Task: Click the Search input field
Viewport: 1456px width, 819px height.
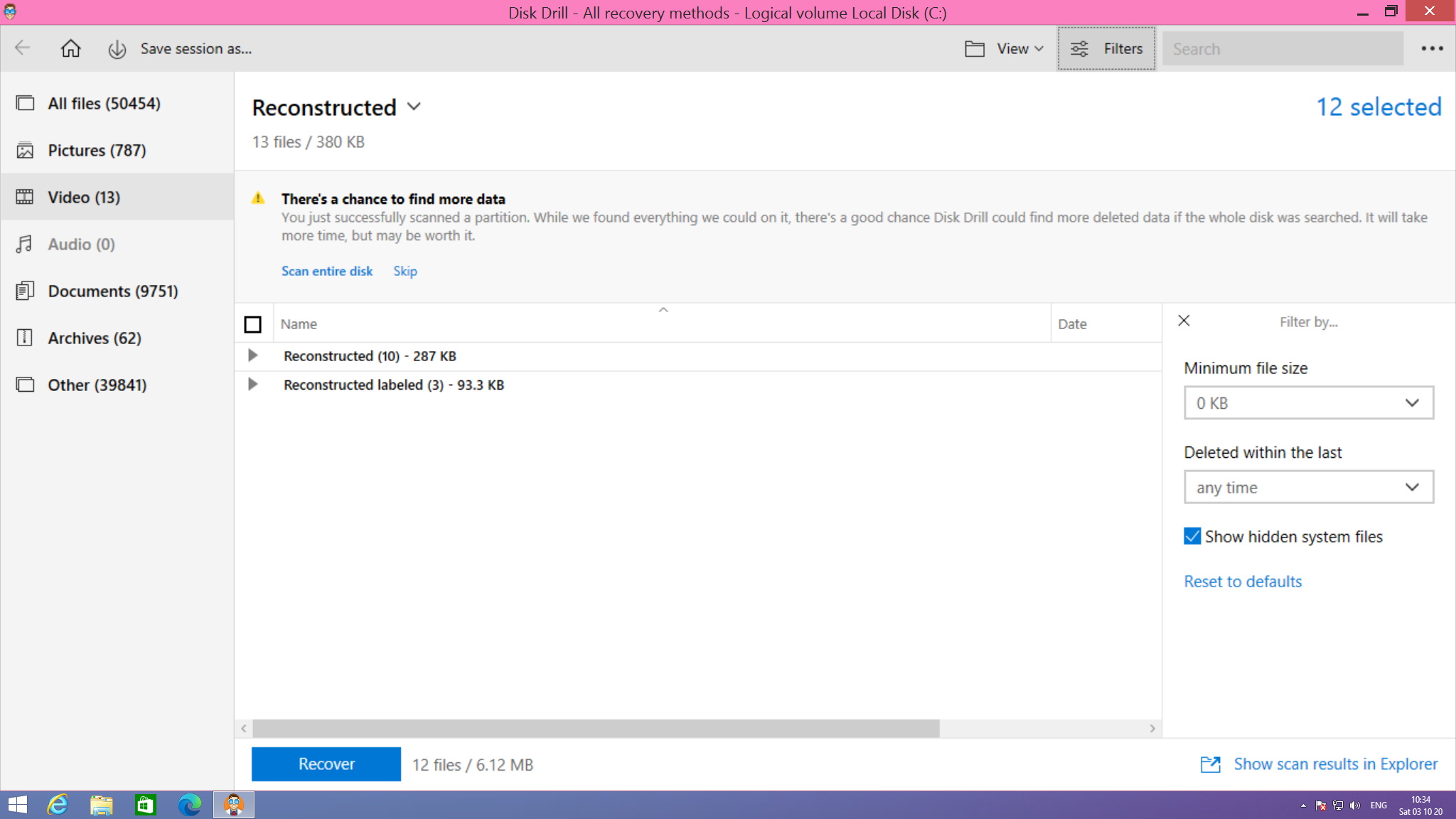Action: tap(1283, 49)
